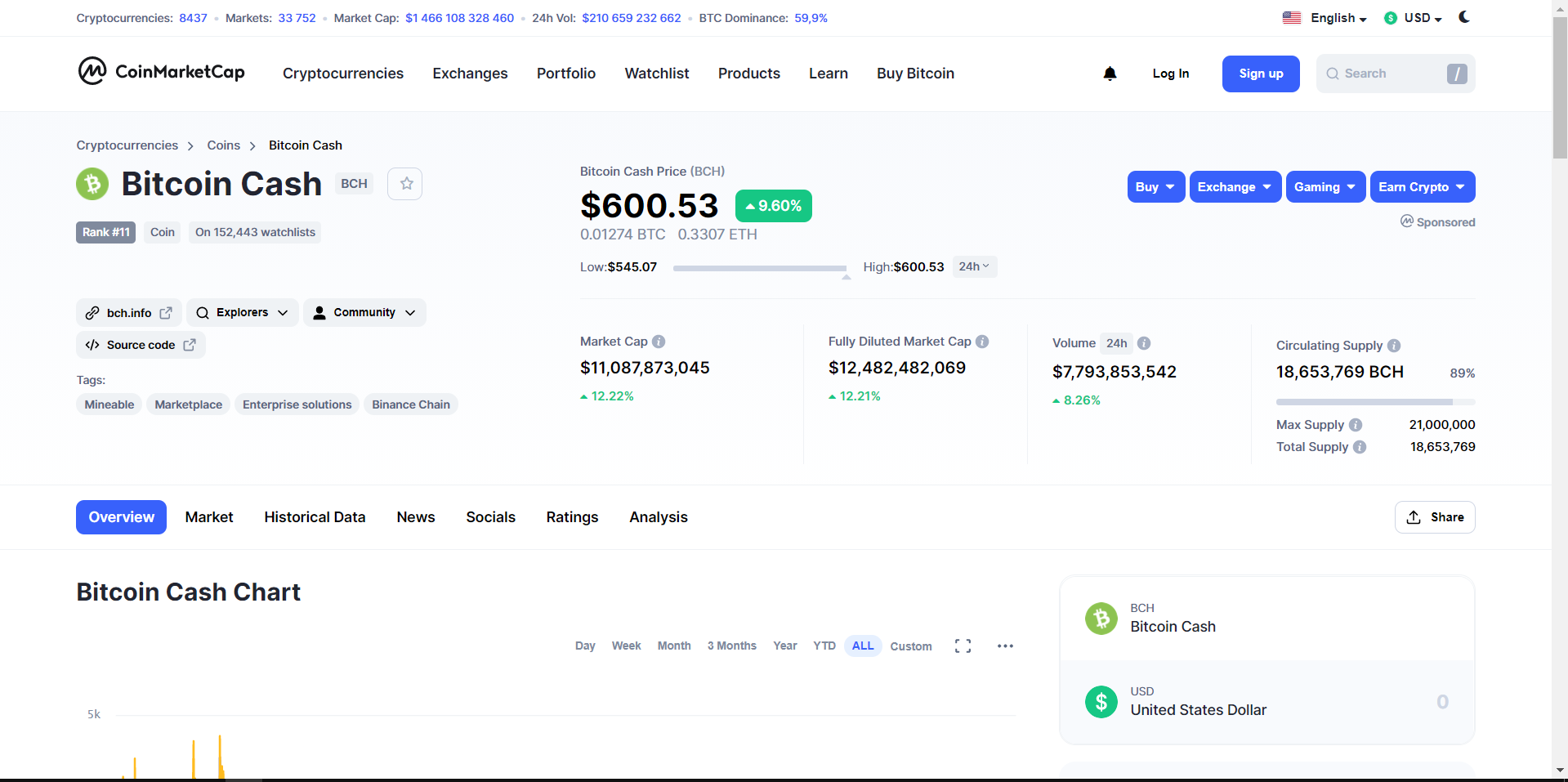Set chart range to 3 Months
This screenshot has height=782, width=1568.
click(732, 646)
